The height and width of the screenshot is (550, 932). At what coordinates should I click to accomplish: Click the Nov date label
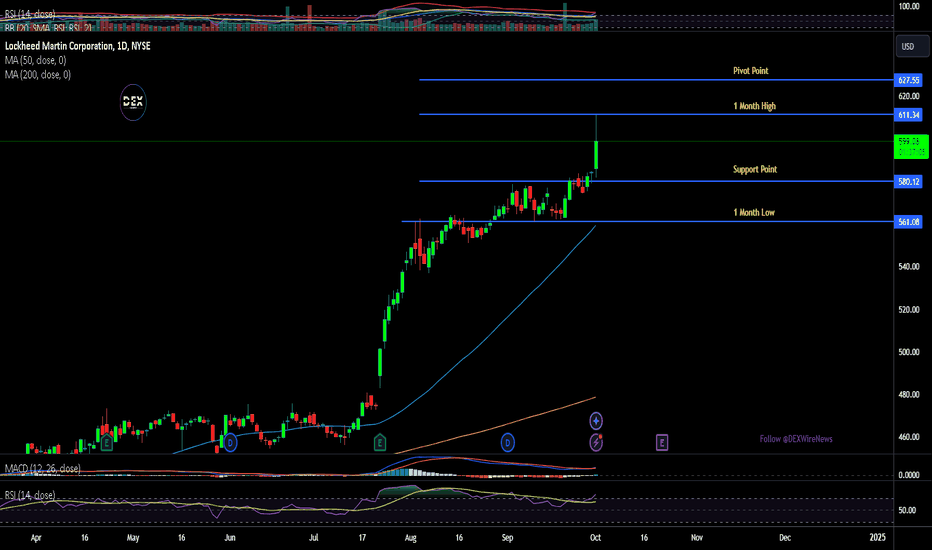[697, 538]
